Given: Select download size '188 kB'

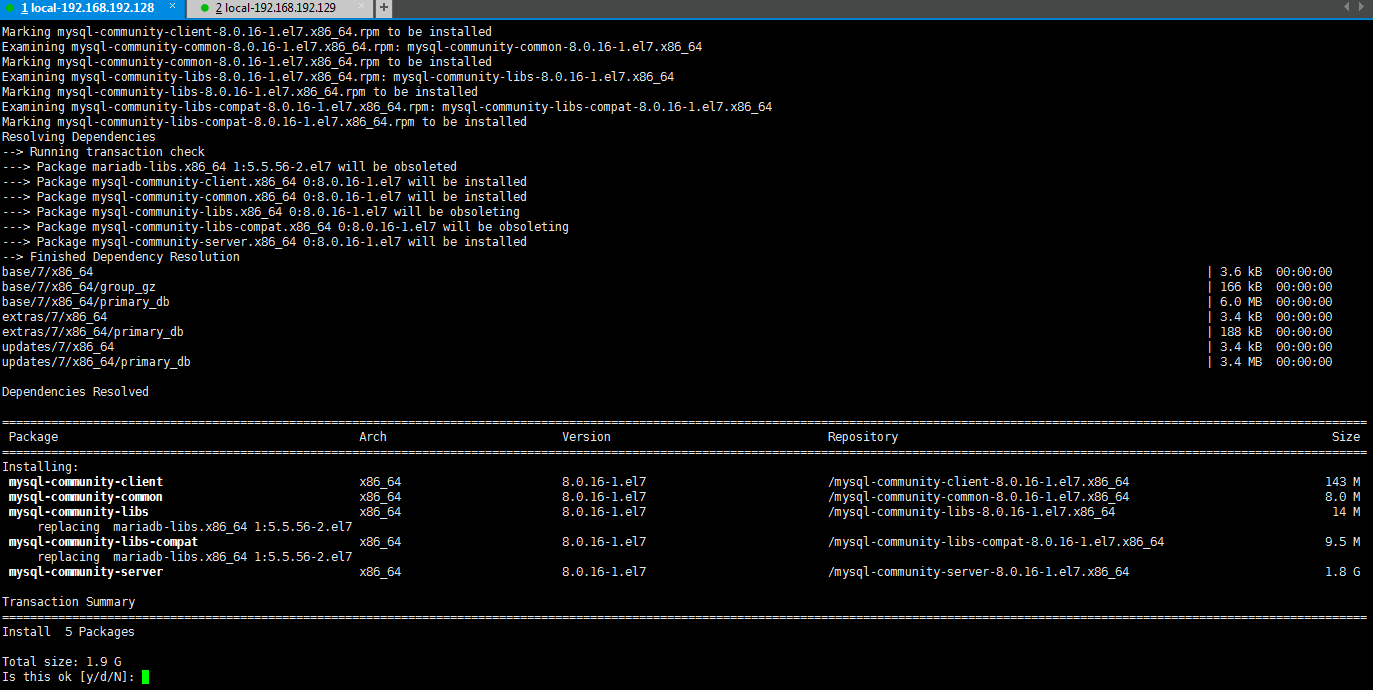Looking at the screenshot, I should [x=1241, y=332].
